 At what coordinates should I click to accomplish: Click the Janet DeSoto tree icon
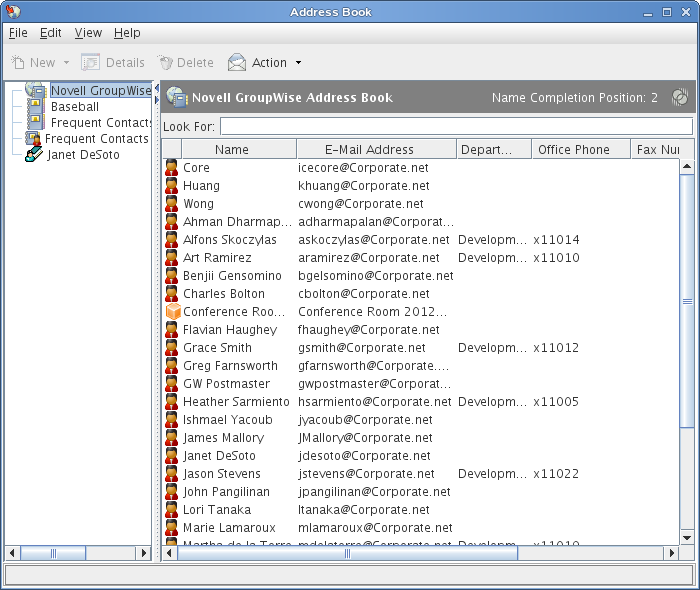point(34,154)
